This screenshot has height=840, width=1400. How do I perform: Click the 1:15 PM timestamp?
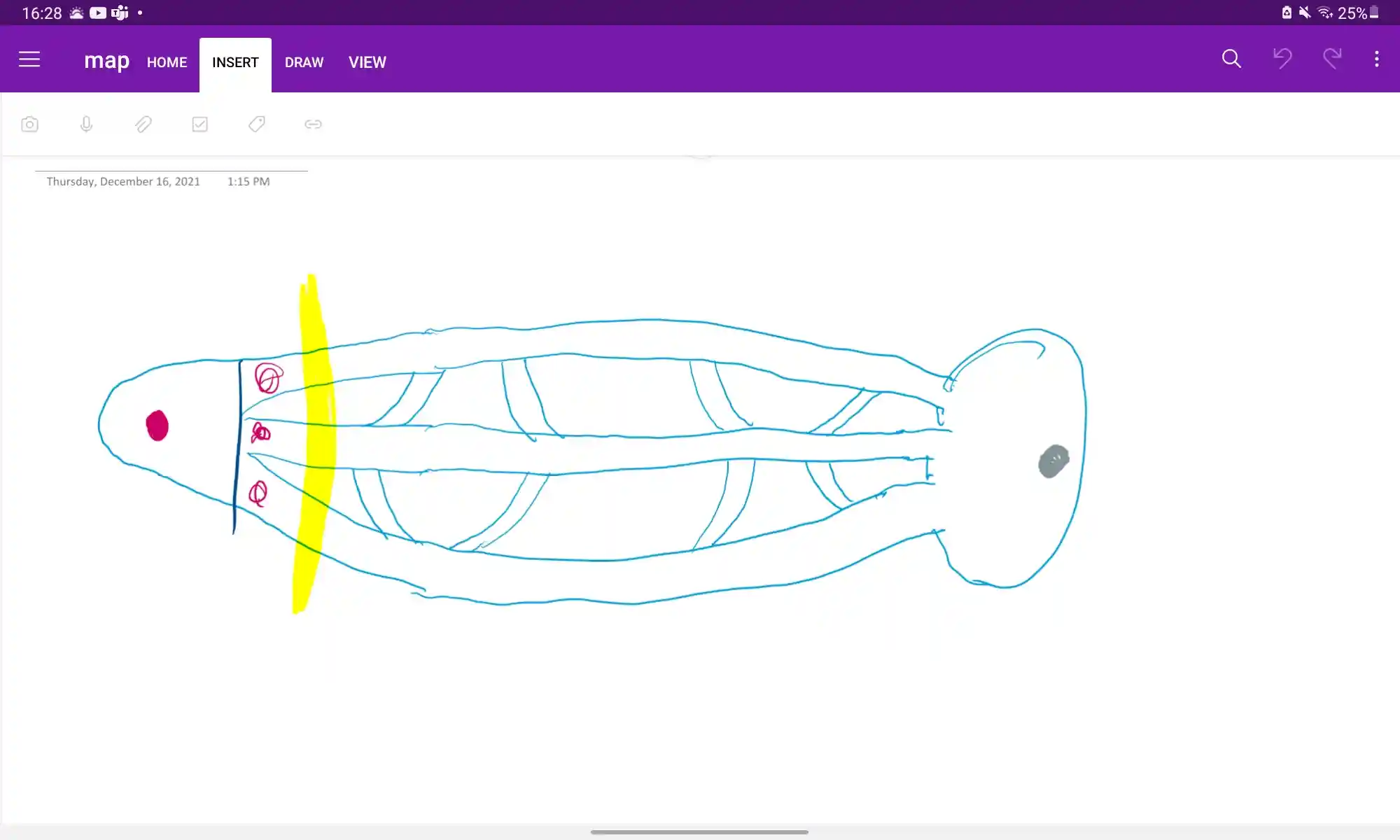tap(248, 181)
